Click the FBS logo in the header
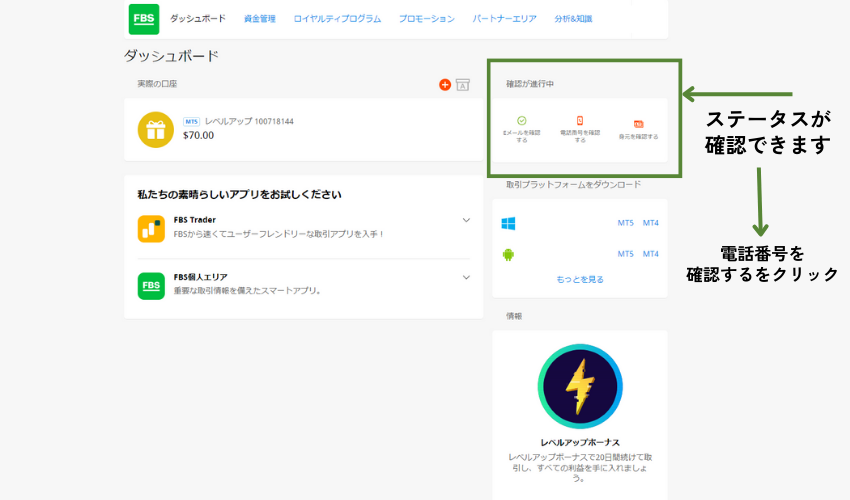 point(144,19)
